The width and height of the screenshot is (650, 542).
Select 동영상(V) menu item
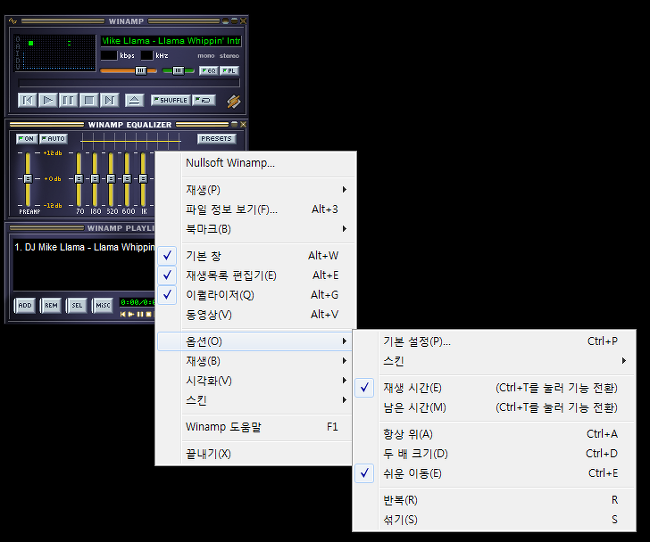[256, 314]
